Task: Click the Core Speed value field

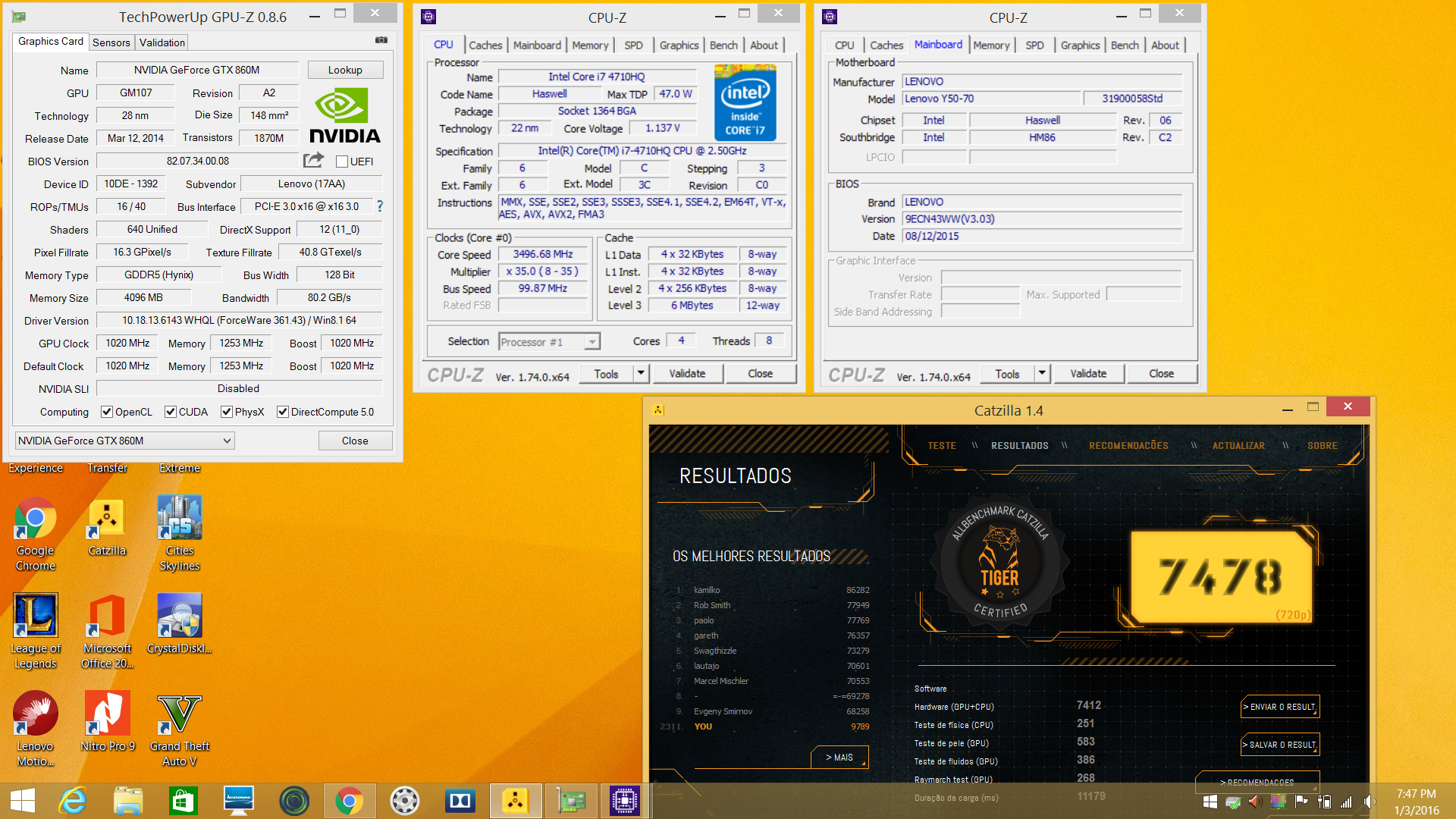Action: (543, 254)
